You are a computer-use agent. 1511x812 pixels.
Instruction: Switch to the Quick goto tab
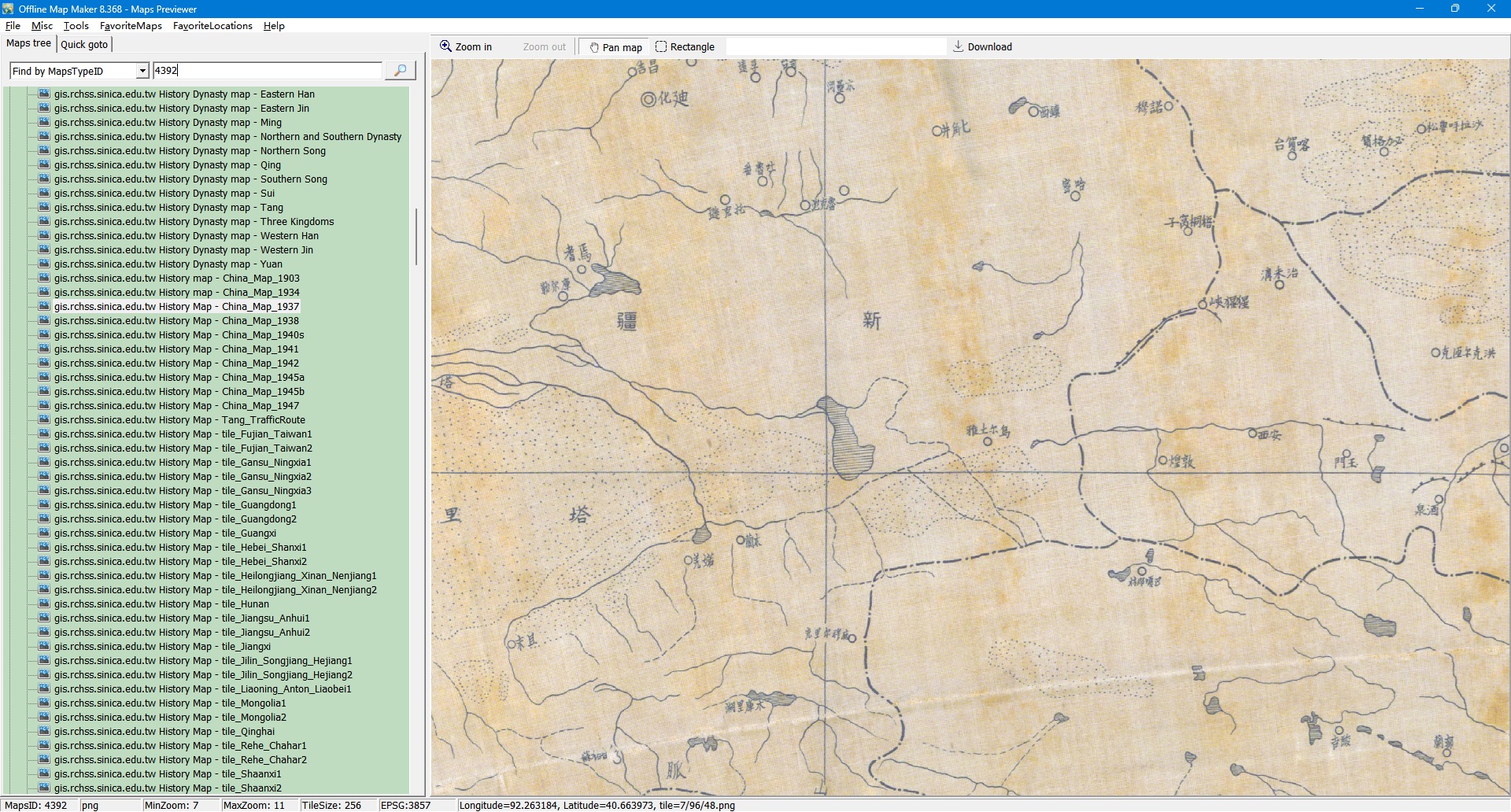(84, 45)
